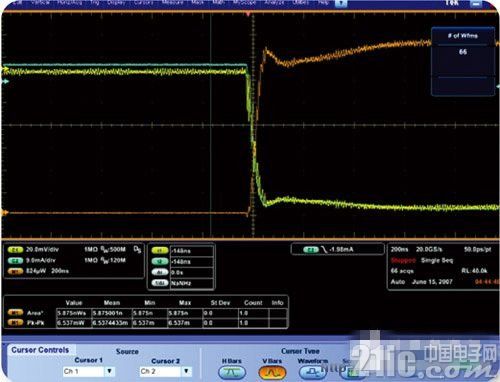Open the Measure menu
The width and height of the screenshot is (500, 382).
pos(172,2)
